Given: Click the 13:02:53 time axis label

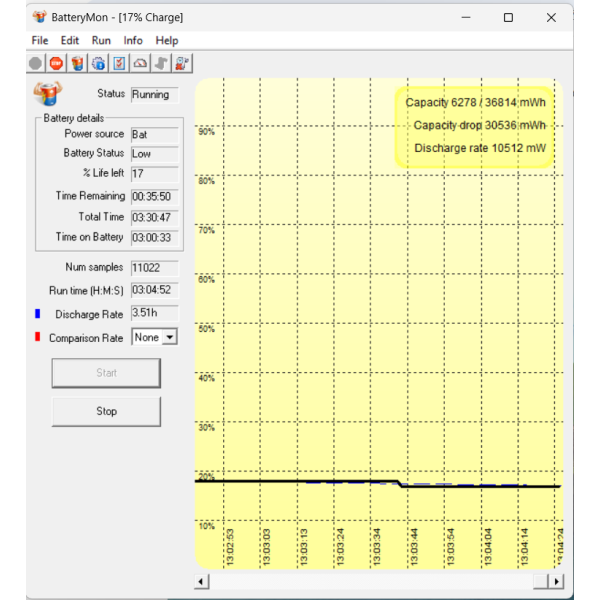Looking at the screenshot, I should tap(230, 547).
